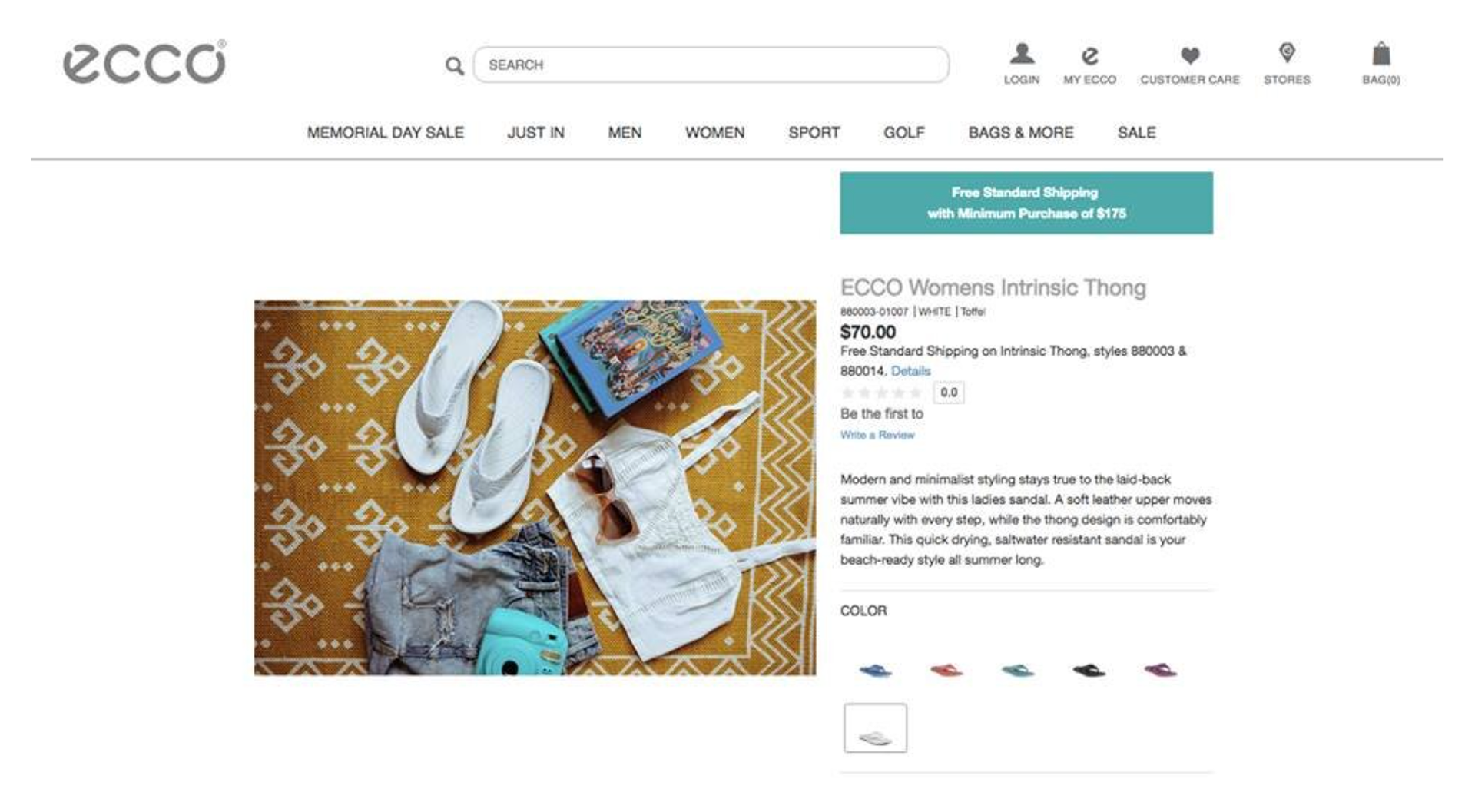Open the Stores location pin icon

(1287, 53)
